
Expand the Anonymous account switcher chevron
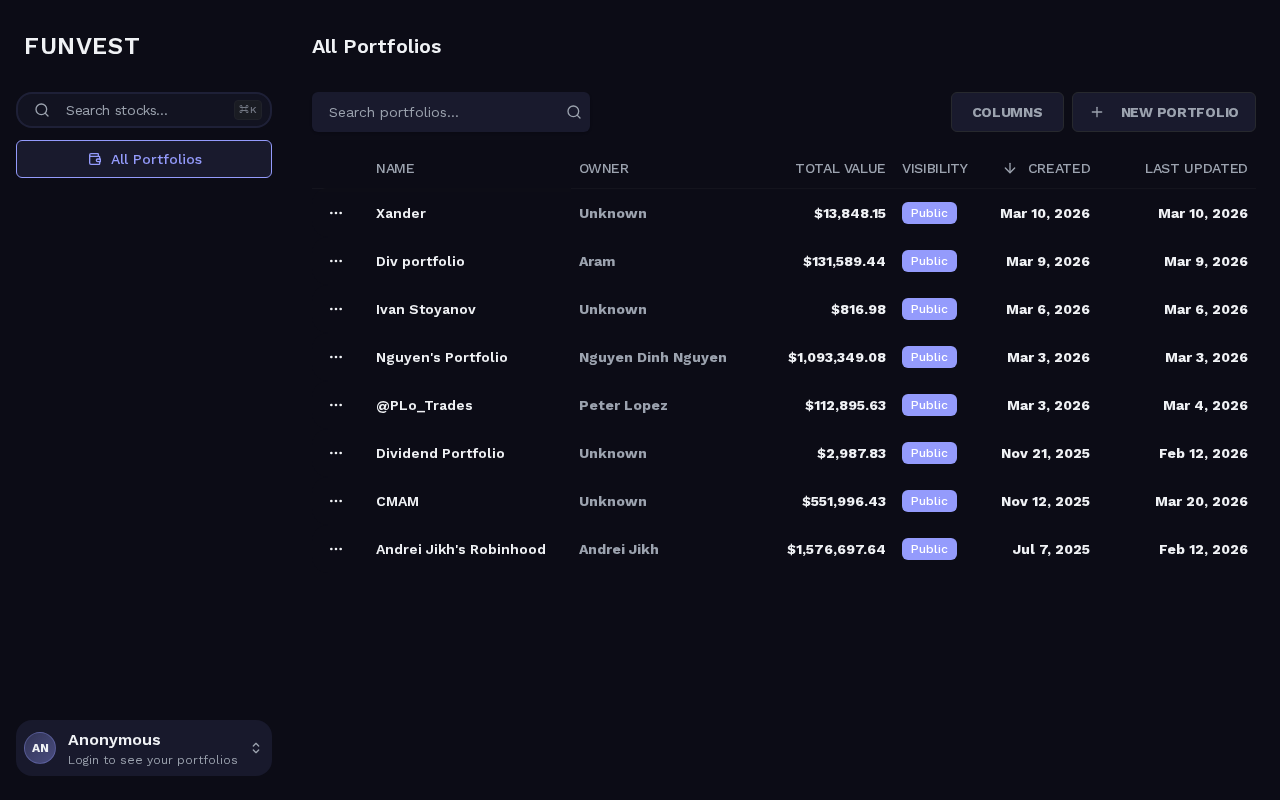tap(256, 748)
